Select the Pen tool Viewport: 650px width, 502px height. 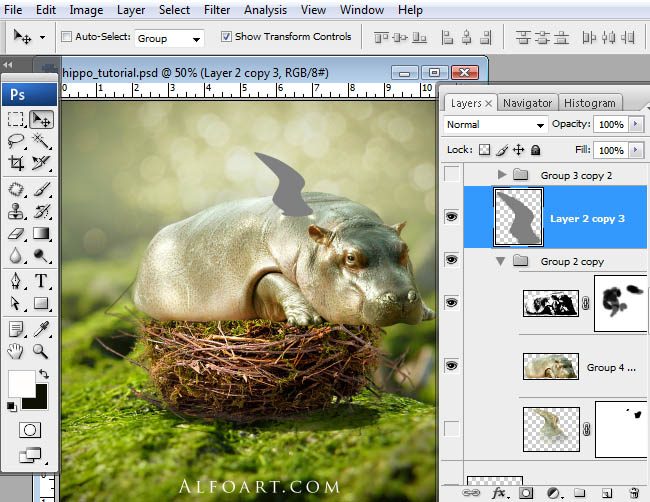[16, 281]
